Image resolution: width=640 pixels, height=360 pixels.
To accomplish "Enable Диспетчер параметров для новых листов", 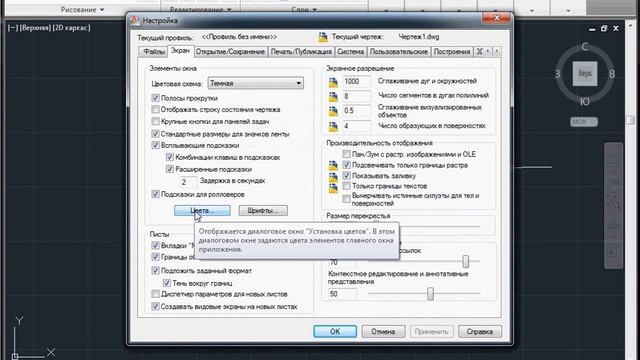I will (155, 294).
